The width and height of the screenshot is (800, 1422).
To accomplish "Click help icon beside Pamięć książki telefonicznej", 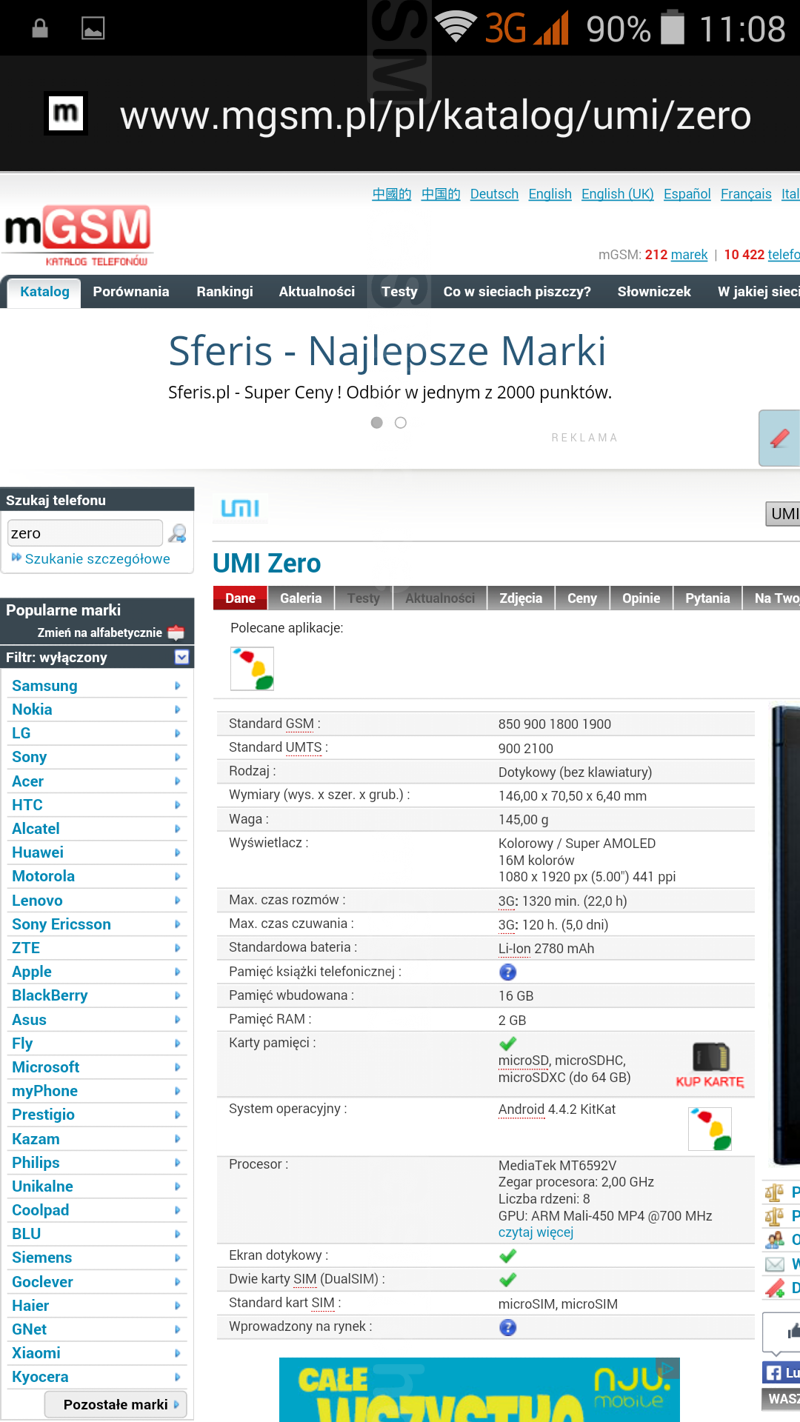I will [508, 972].
